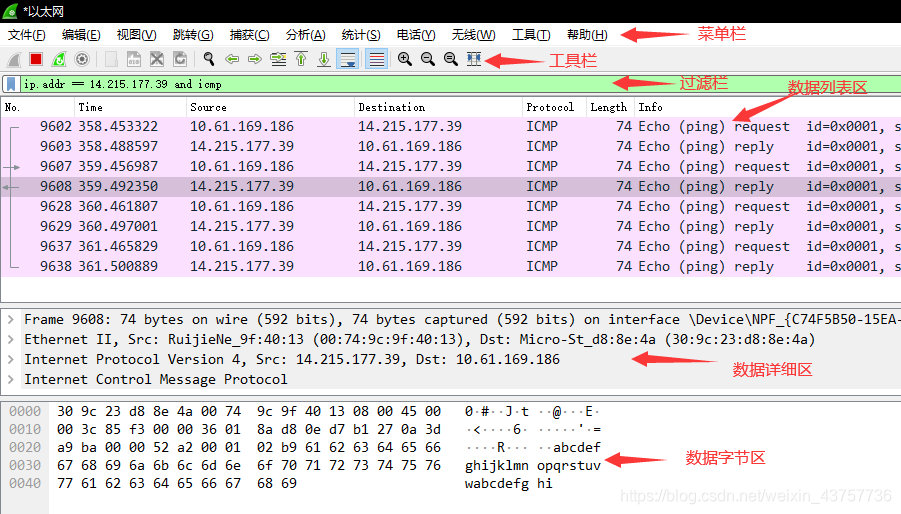
Task: Select packet 9637 in the list
Action: point(450,247)
